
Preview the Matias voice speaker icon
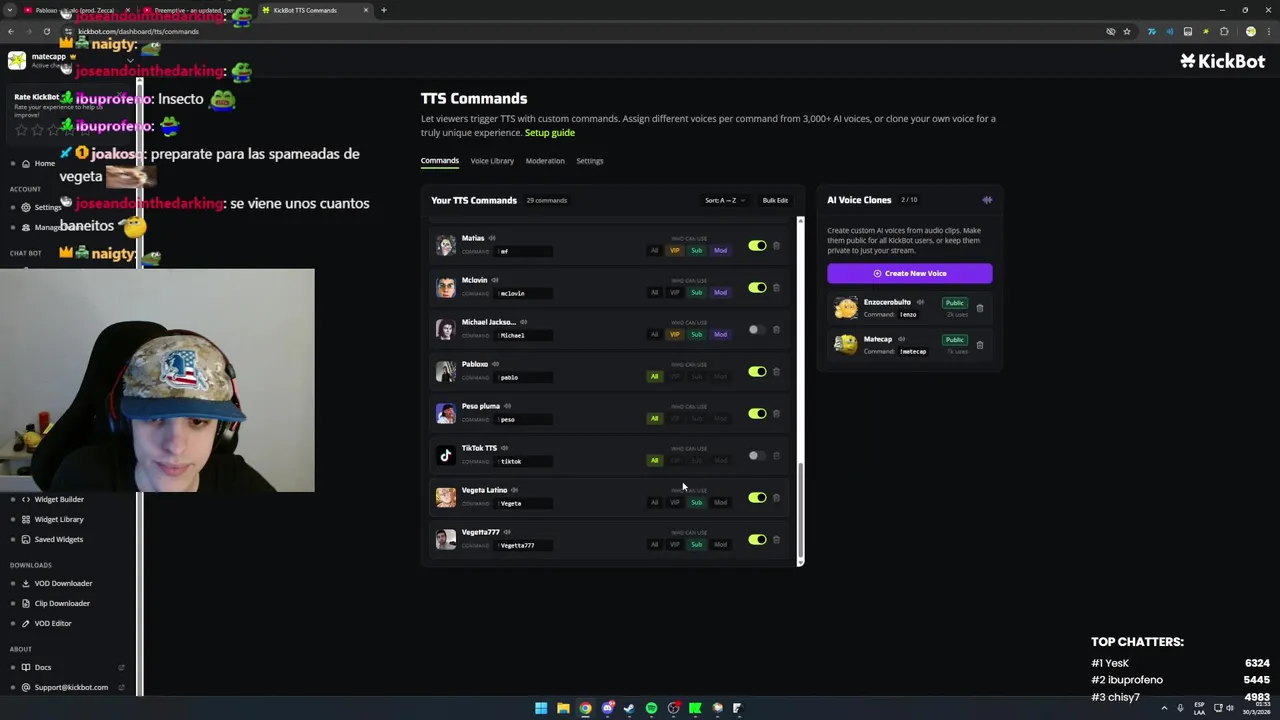(x=494, y=238)
